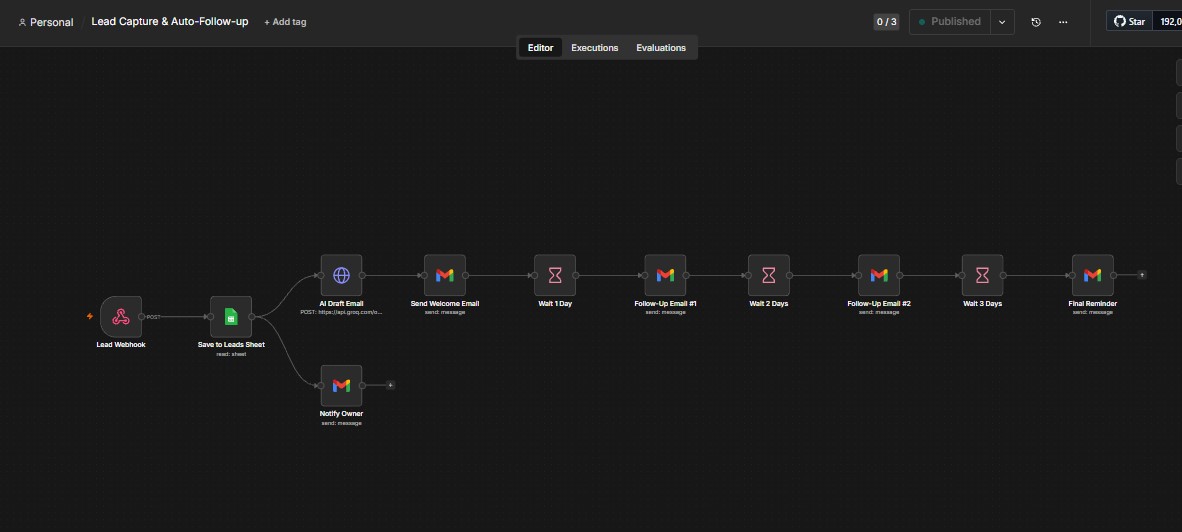Click the Lead Webhook label text
The height and width of the screenshot is (532, 1182).
(x=121, y=344)
